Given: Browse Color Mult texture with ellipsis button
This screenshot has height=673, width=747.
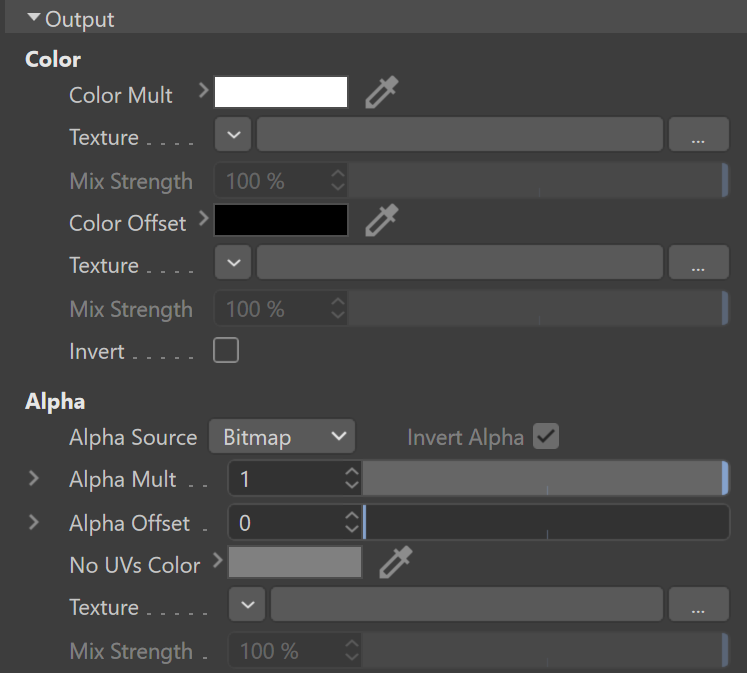Looking at the screenshot, I should click(x=698, y=134).
